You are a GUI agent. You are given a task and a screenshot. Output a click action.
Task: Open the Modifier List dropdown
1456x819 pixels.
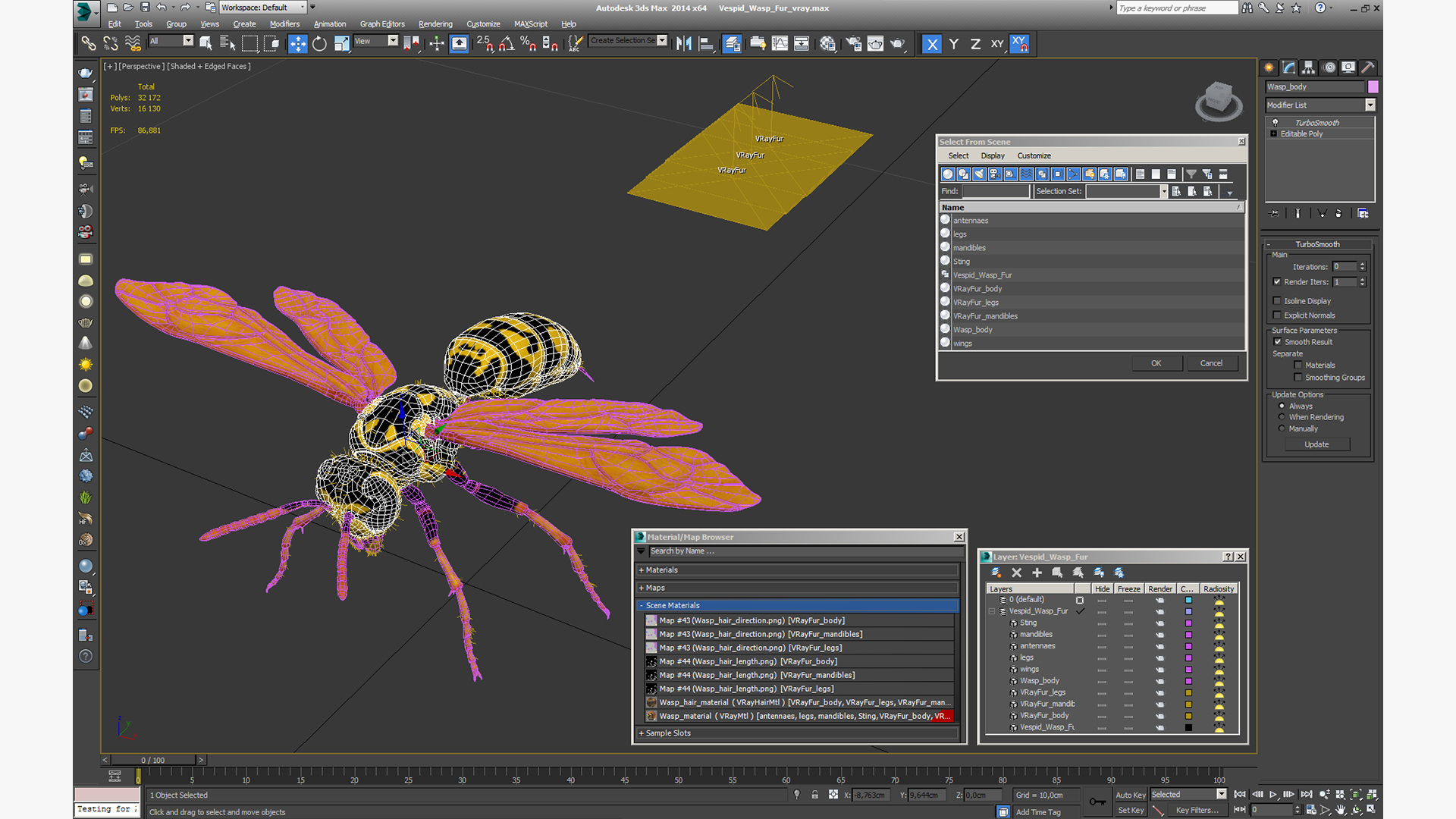coord(1370,105)
